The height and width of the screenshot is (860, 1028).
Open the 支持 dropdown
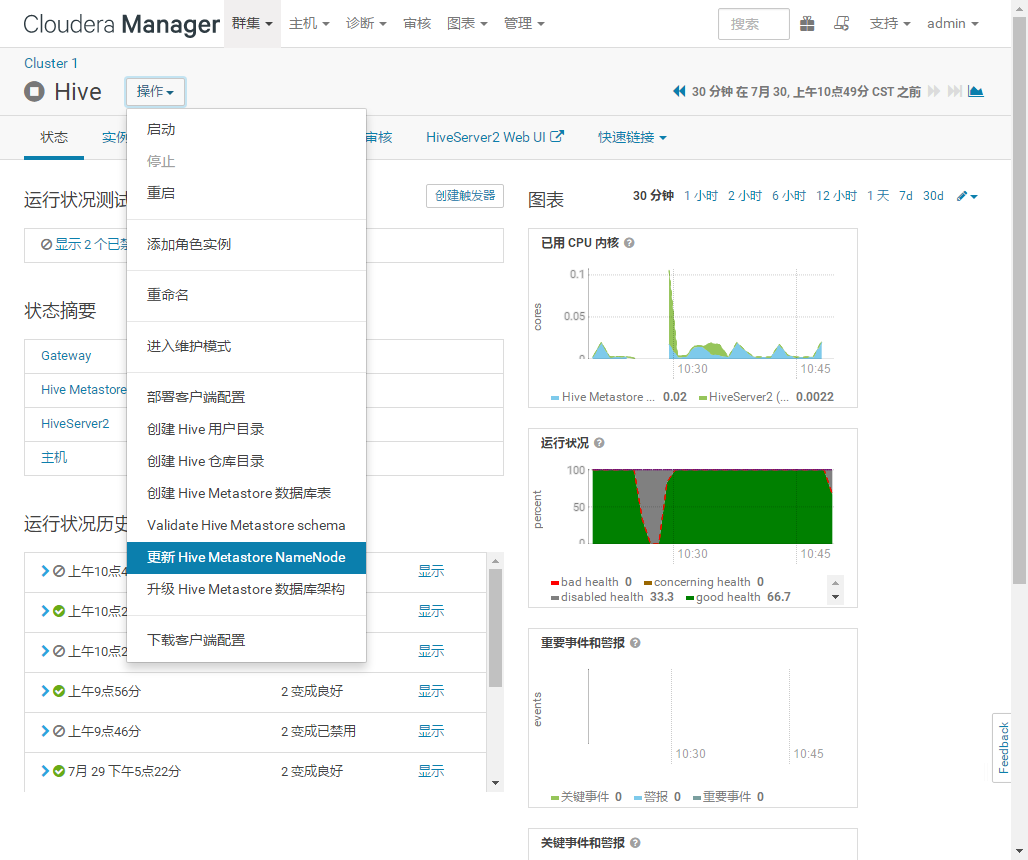890,24
